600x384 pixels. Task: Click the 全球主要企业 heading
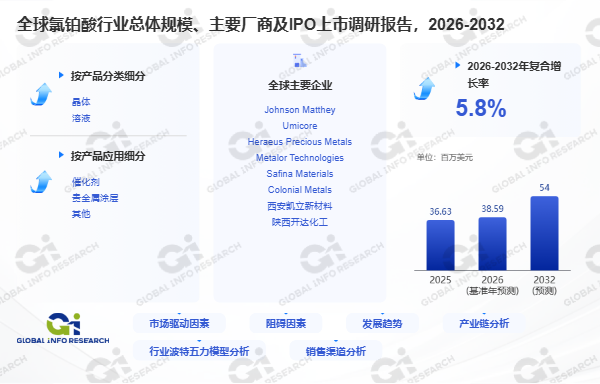pyautogui.click(x=300, y=85)
